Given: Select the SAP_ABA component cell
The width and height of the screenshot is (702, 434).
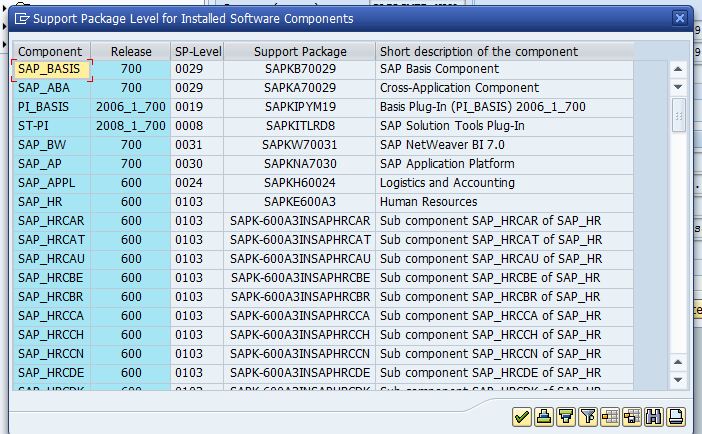Looking at the screenshot, I should [51, 88].
